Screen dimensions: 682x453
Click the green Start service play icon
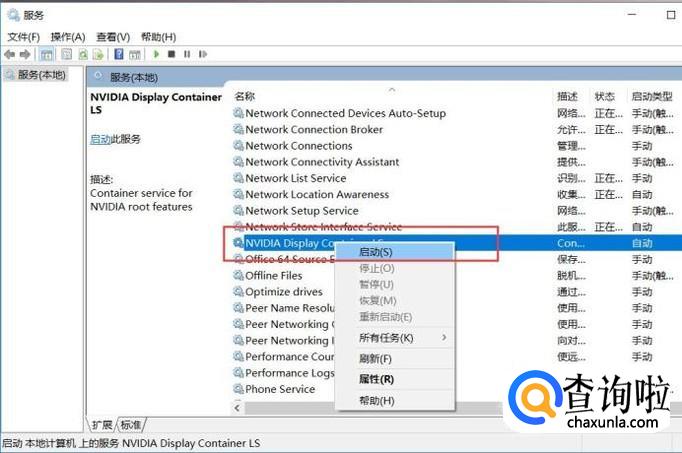157,54
